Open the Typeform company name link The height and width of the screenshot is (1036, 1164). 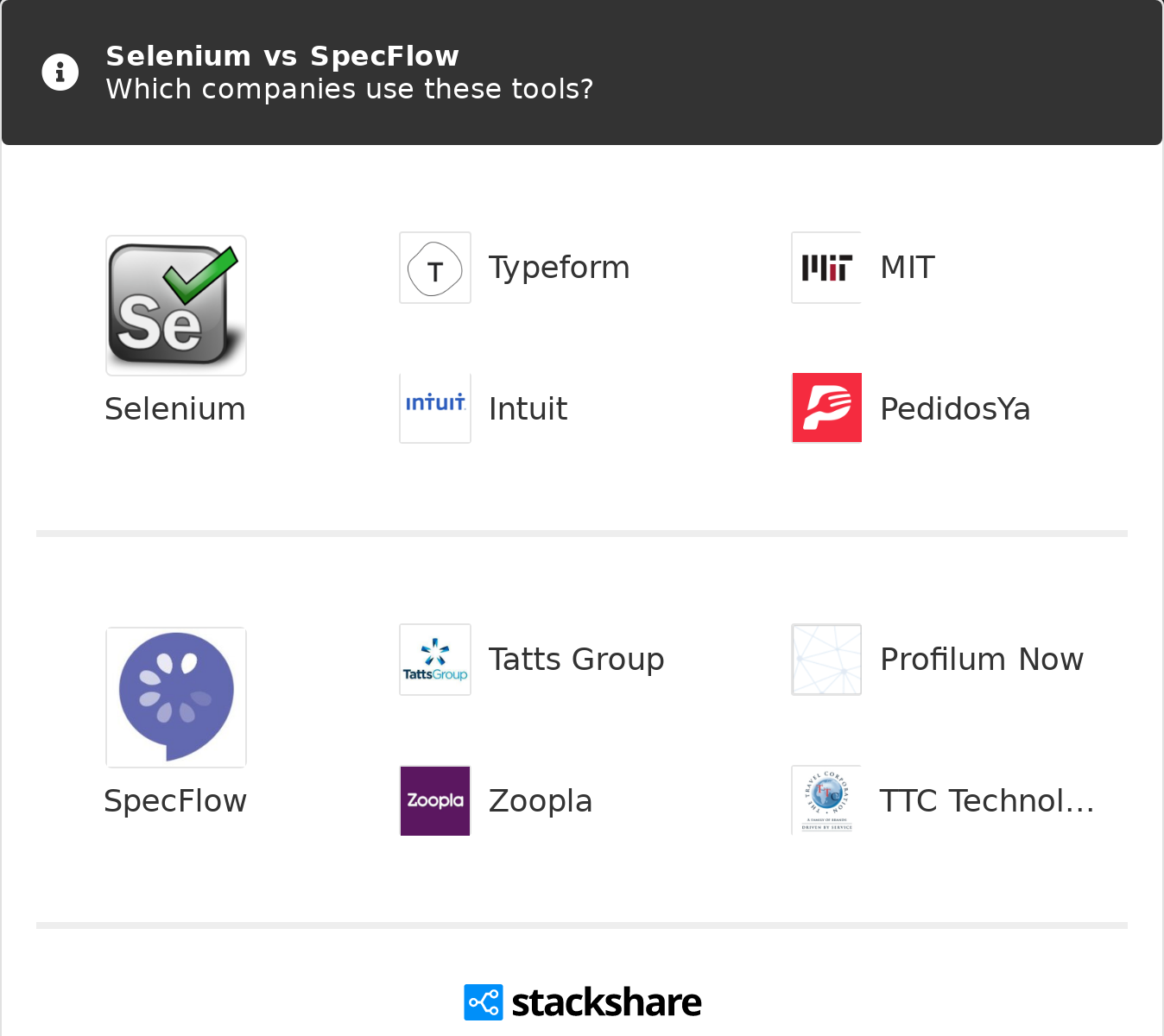pos(559,268)
